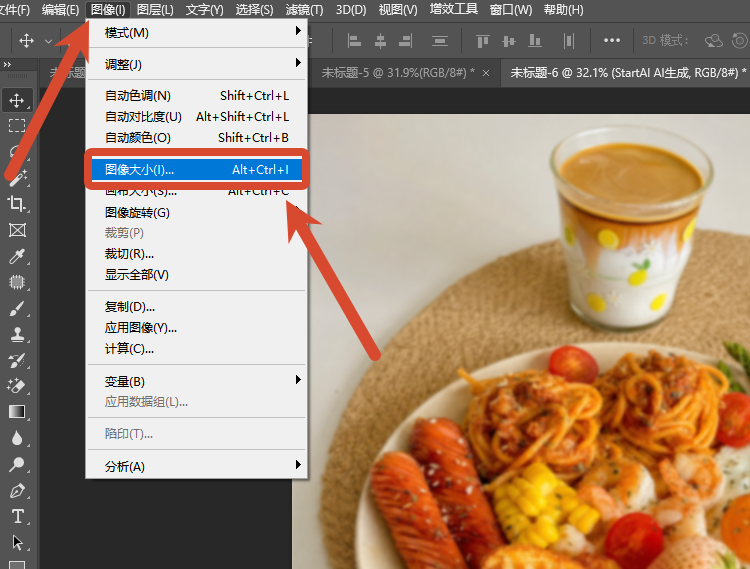Image resolution: width=750 pixels, height=569 pixels.
Task: Open the 文字(Y) menu
Action: click(204, 10)
